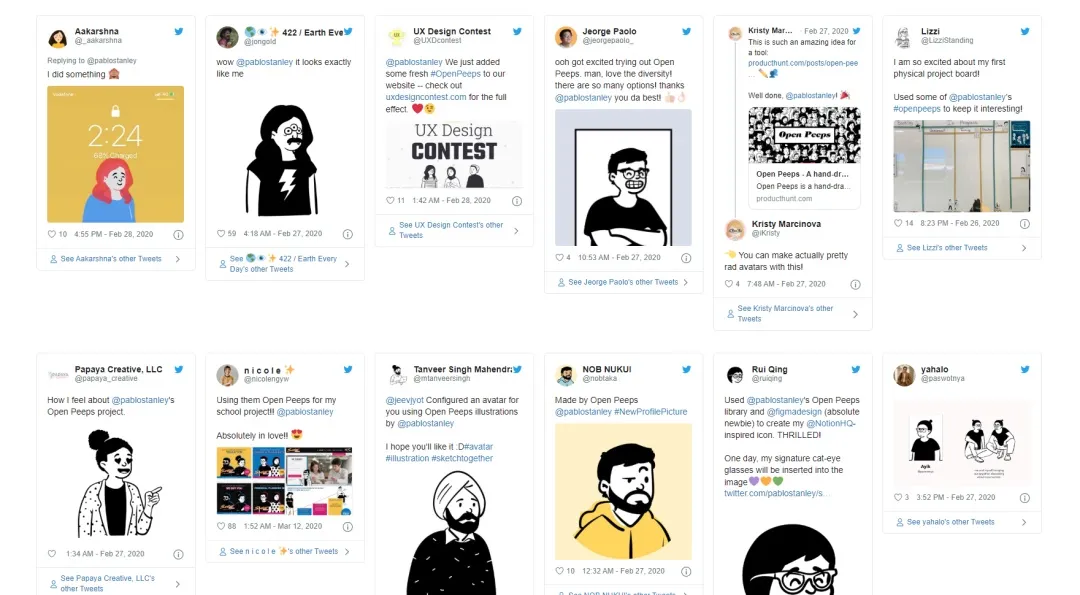Like the UX Design Contest tweet heart

390,200
